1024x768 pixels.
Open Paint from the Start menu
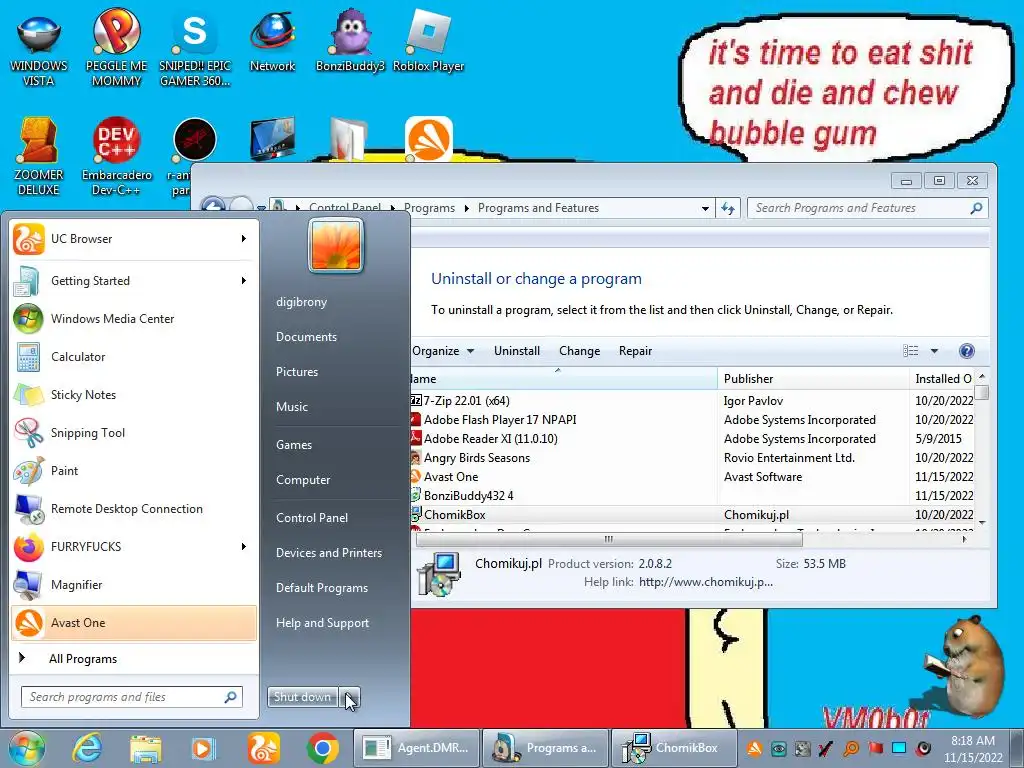[134, 470]
